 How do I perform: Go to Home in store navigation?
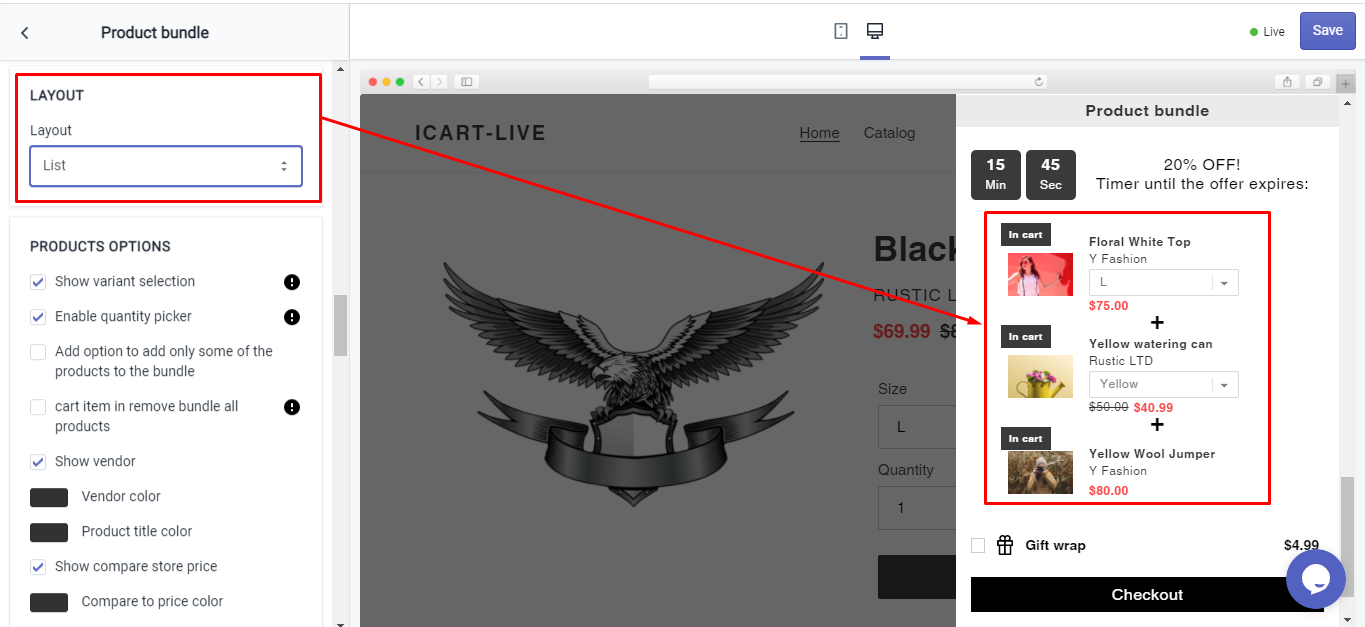point(819,133)
